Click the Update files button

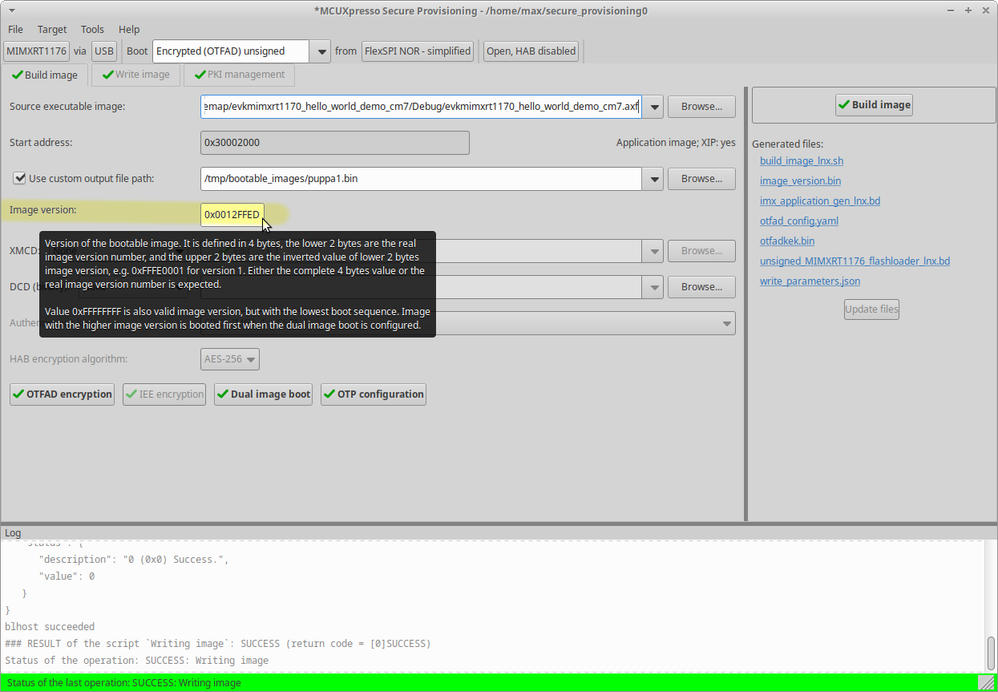tap(871, 309)
